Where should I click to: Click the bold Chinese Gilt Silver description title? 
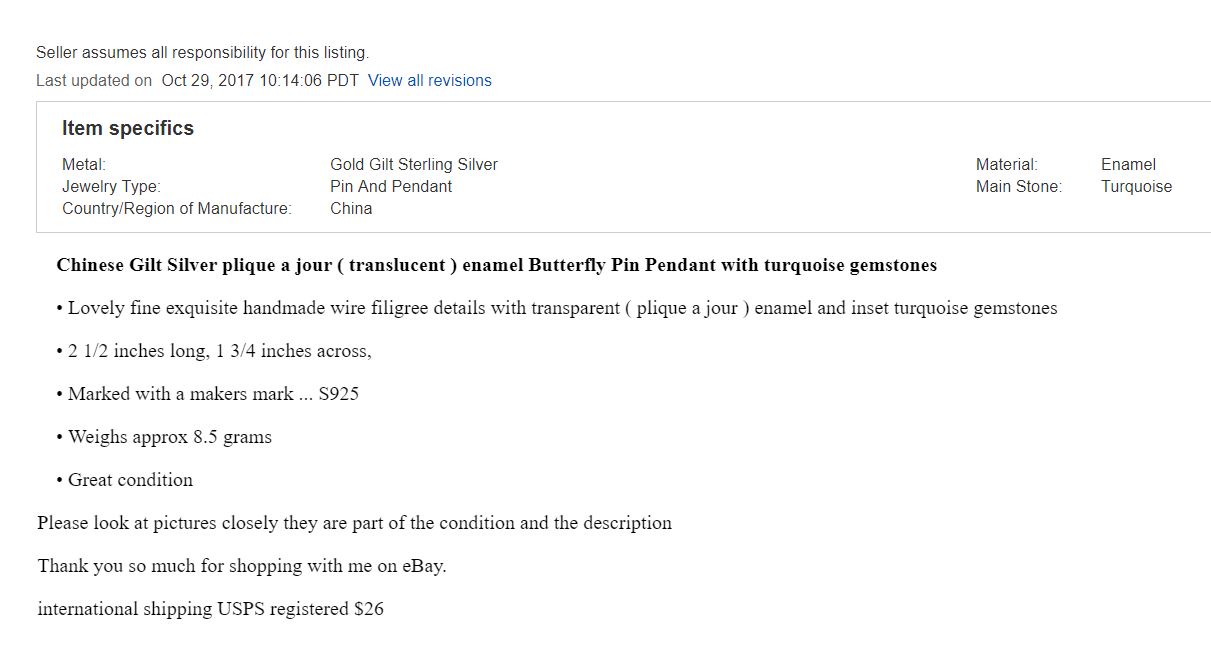coord(496,266)
